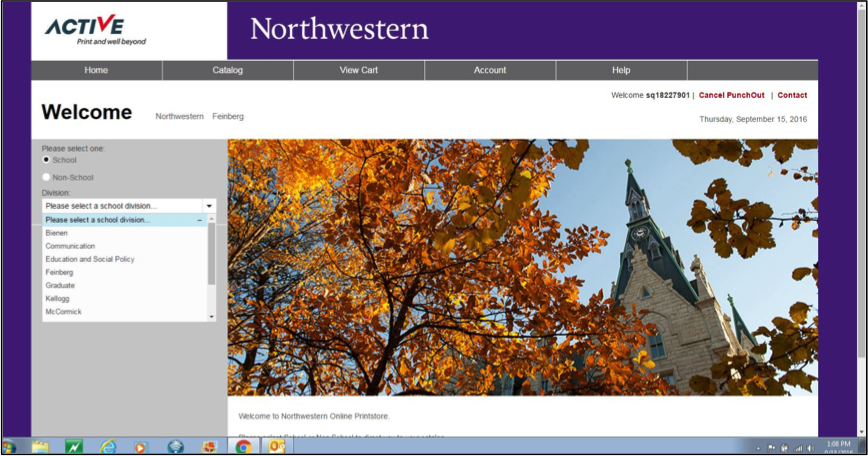The height and width of the screenshot is (456, 868).
Task: Click the 'Thursday, September 15, 2016' date text
Action: click(x=753, y=119)
